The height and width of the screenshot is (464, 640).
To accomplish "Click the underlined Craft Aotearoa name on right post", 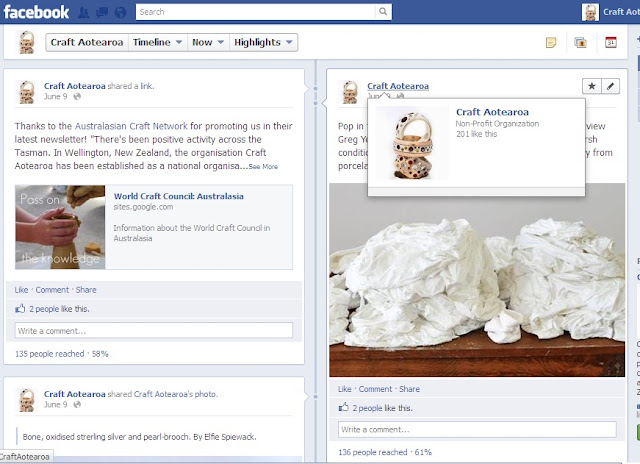I will [x=398, y=86].
